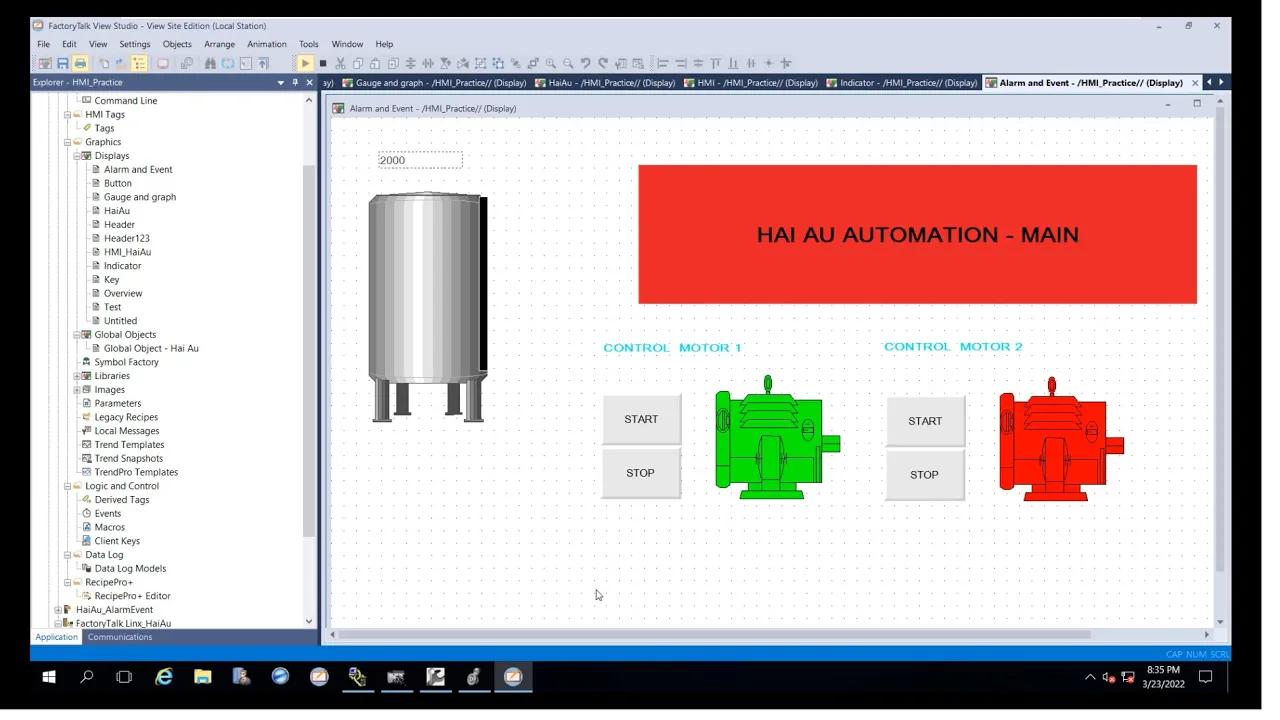Click the Align Right toolbar icon
Screen dimensions: 1280x720
click(681, 63)
